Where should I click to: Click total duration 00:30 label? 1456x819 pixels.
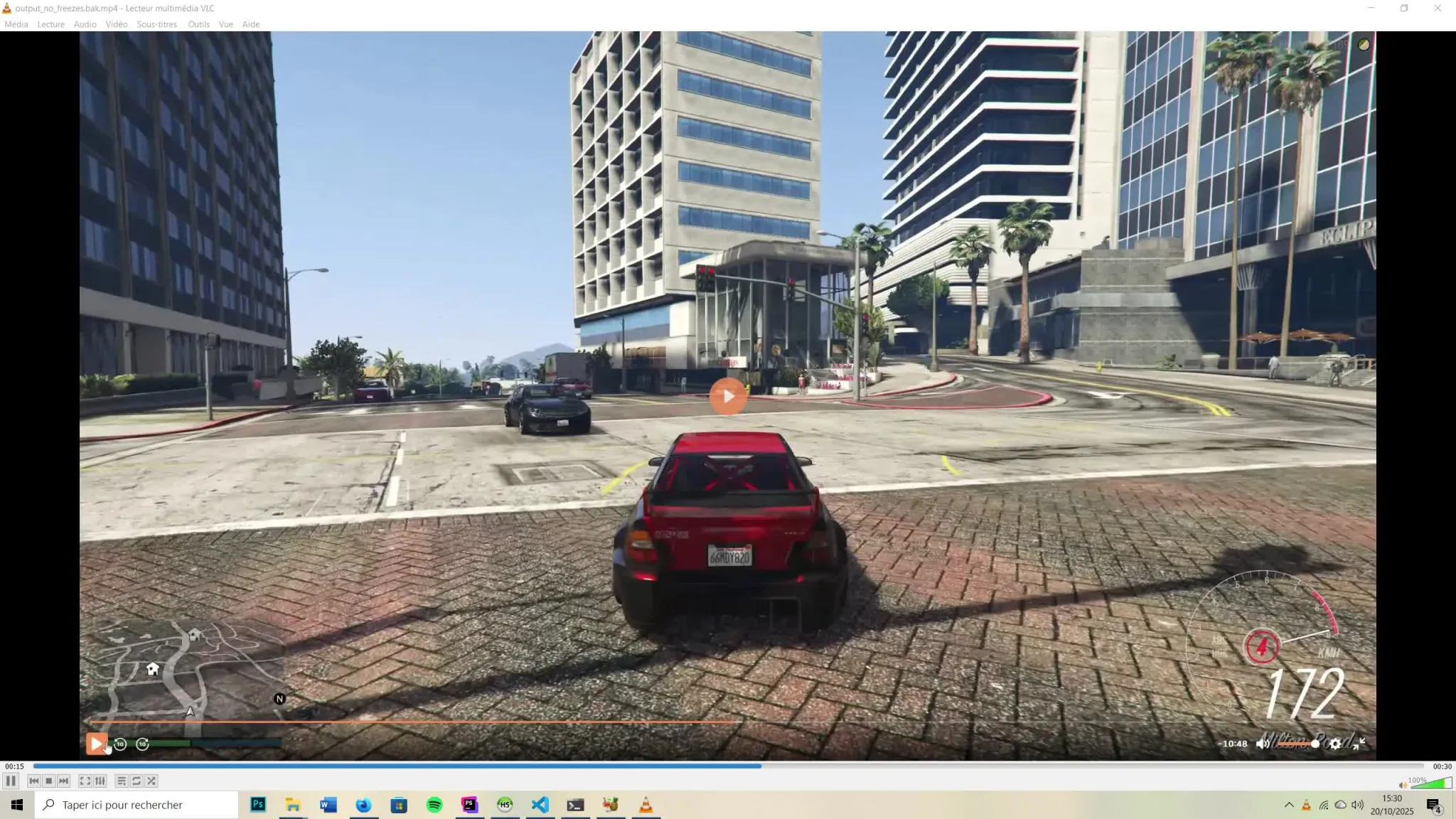[x=1442, y=766]
